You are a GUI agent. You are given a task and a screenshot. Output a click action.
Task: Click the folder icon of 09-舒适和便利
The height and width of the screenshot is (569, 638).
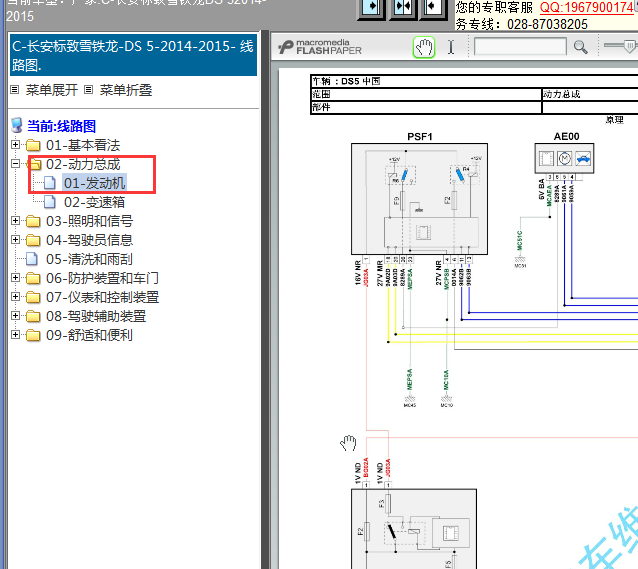coord(33,335)
